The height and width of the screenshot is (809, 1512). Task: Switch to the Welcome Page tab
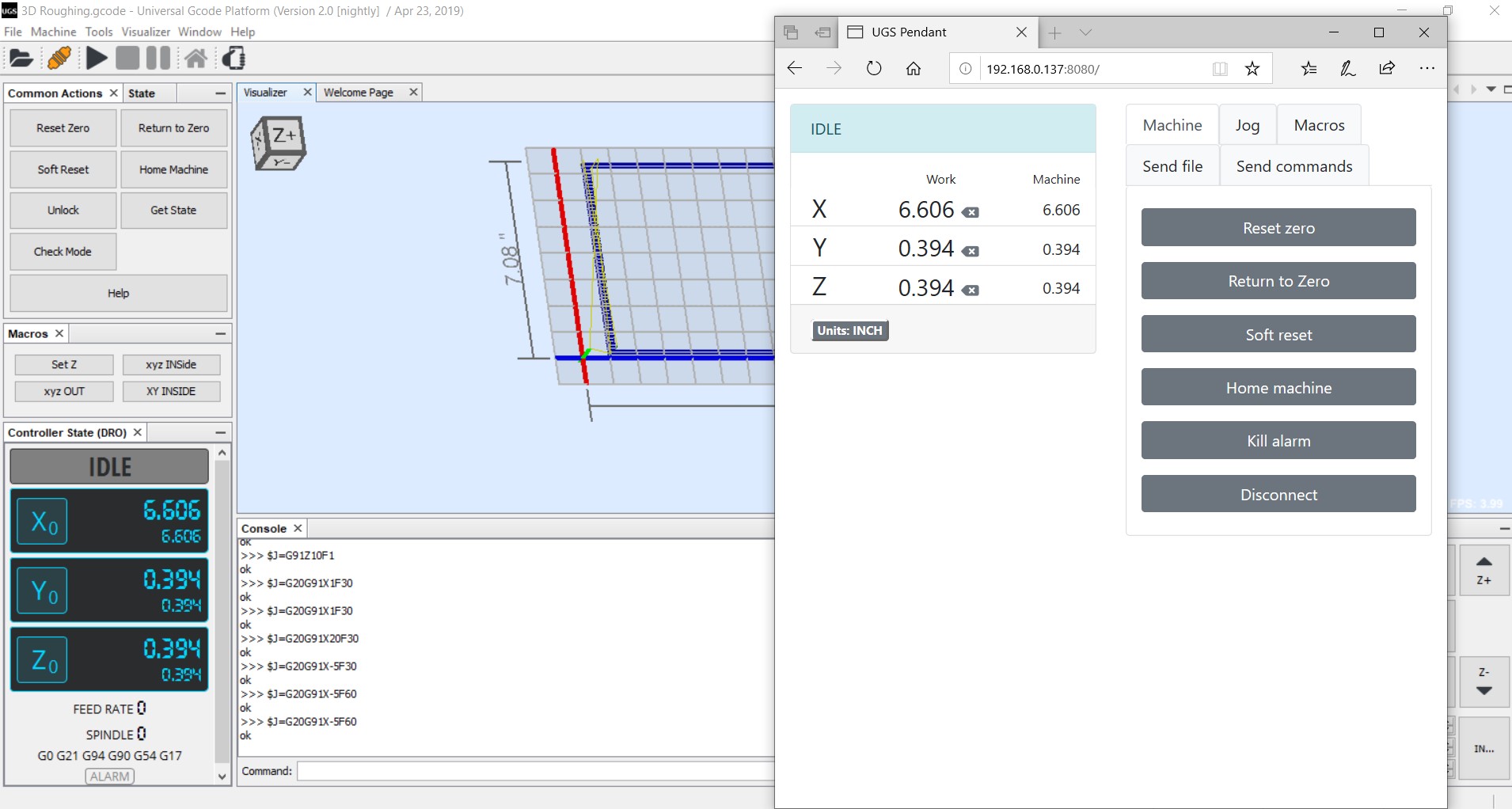(358, 92)
